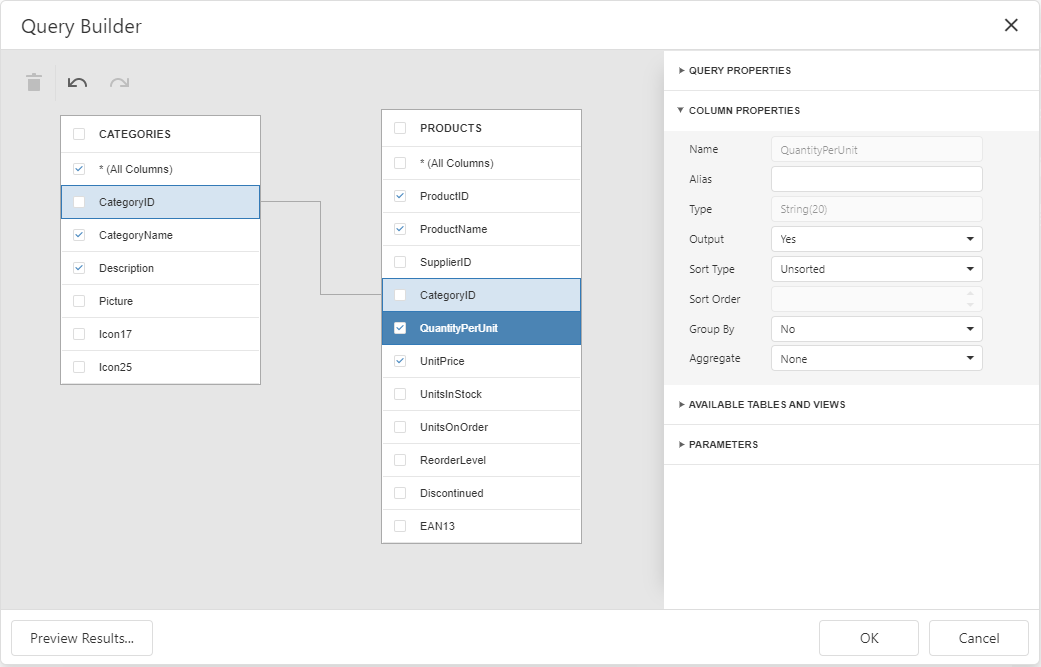Image resolution: width=1041 pixels, height=667 pixels.
Task: Close the Query Builder dialog
Action: [x=1011, y=25]
